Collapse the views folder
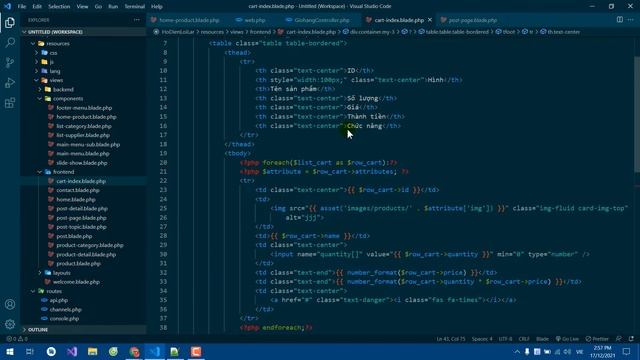This screenshot has height=360, width=640. click(x=56, y=80)
